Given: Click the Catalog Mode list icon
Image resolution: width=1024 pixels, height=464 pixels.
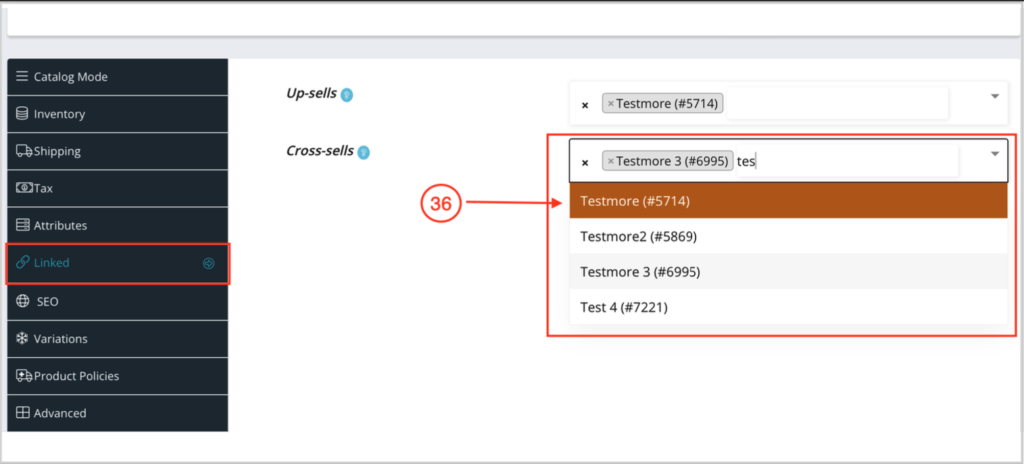Looking at the screenshot, I should [x=22, y=77].
